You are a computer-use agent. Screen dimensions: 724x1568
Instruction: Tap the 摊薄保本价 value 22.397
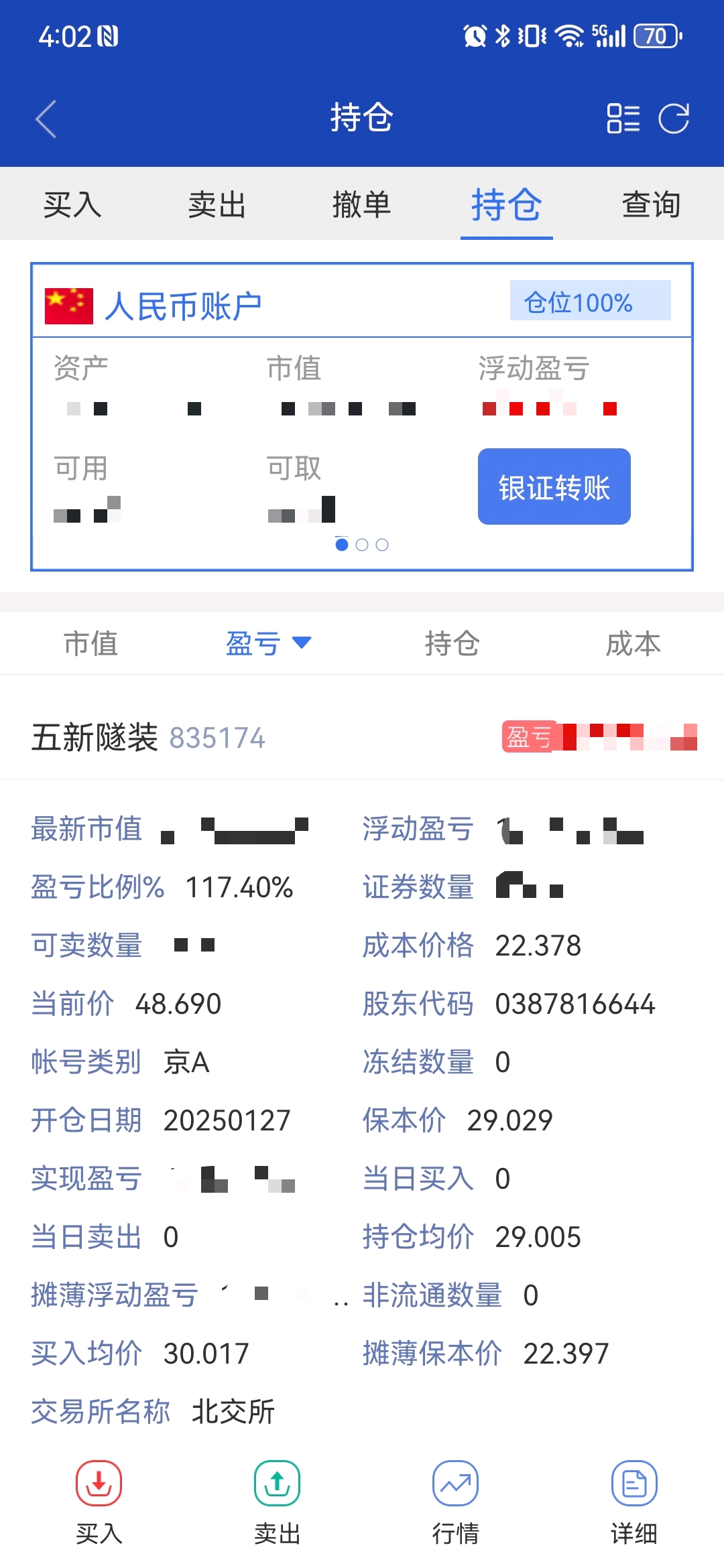tap(566, 1354)
